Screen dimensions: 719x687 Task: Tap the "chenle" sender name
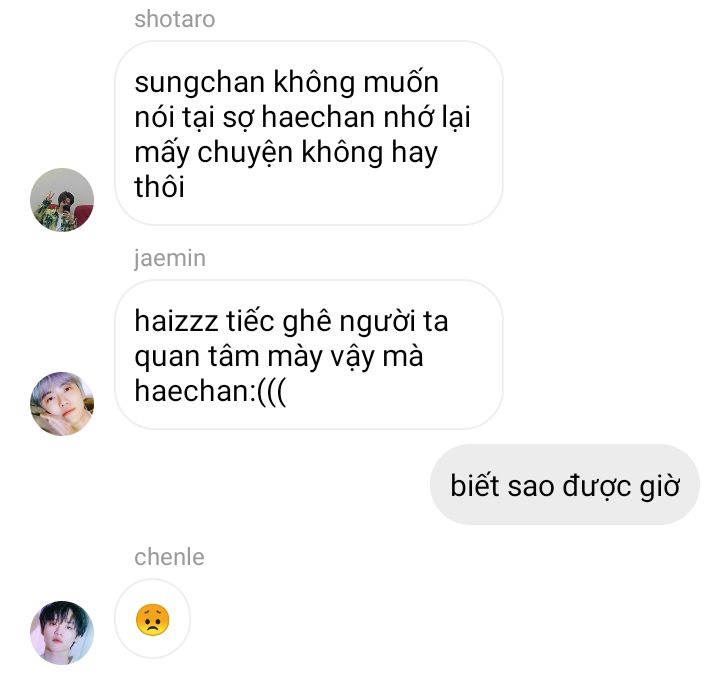169,557
